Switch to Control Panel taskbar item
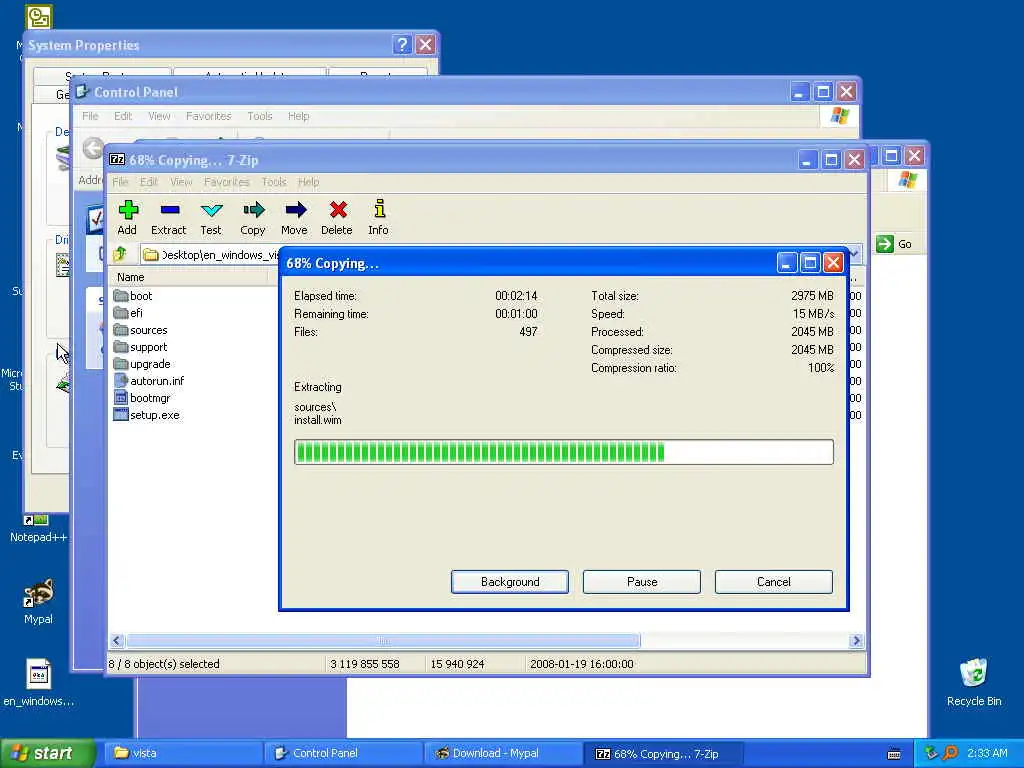This screenshot has height=768, width=1024. [x=344, y=753]
